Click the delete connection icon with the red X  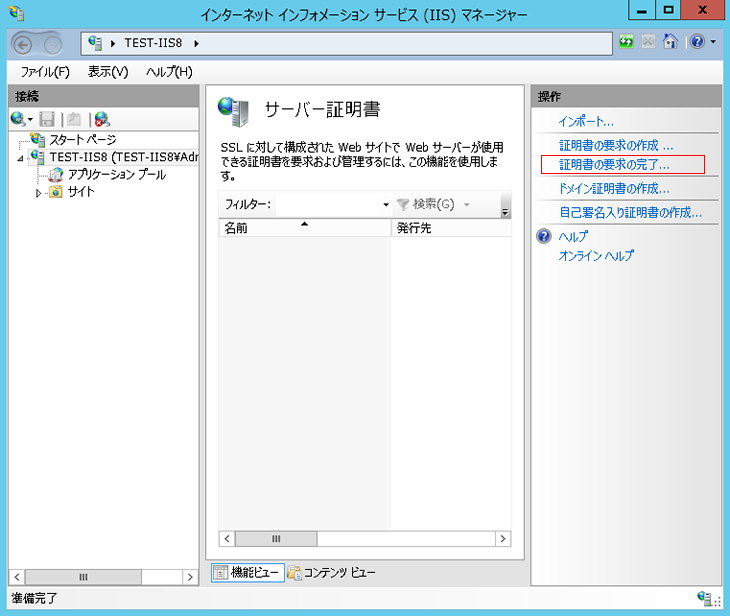pos(102,119)
